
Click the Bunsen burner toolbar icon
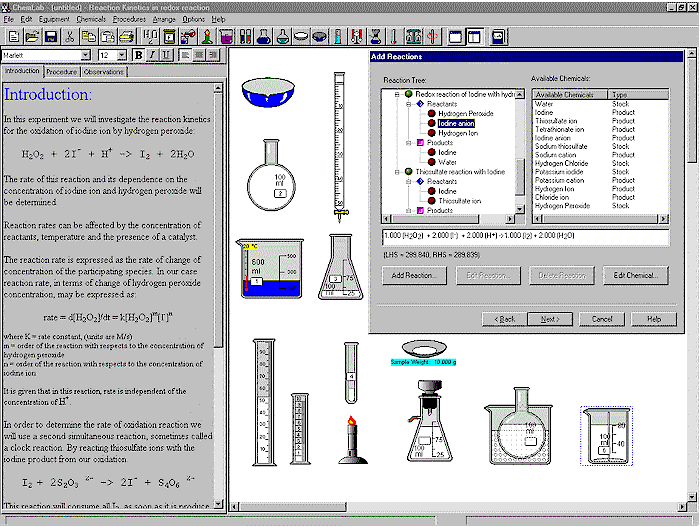pyautogui.click(x=207, y=37)
